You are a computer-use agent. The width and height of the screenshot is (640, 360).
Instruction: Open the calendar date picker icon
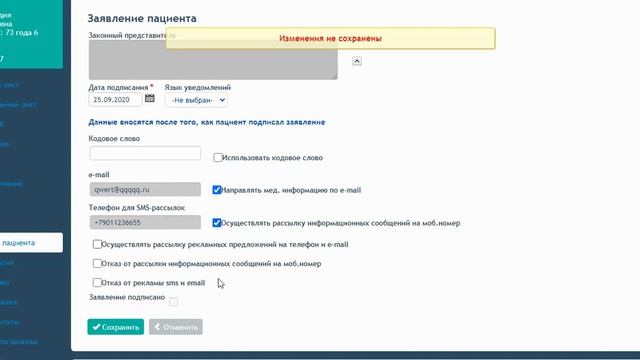tap(150, 98)
